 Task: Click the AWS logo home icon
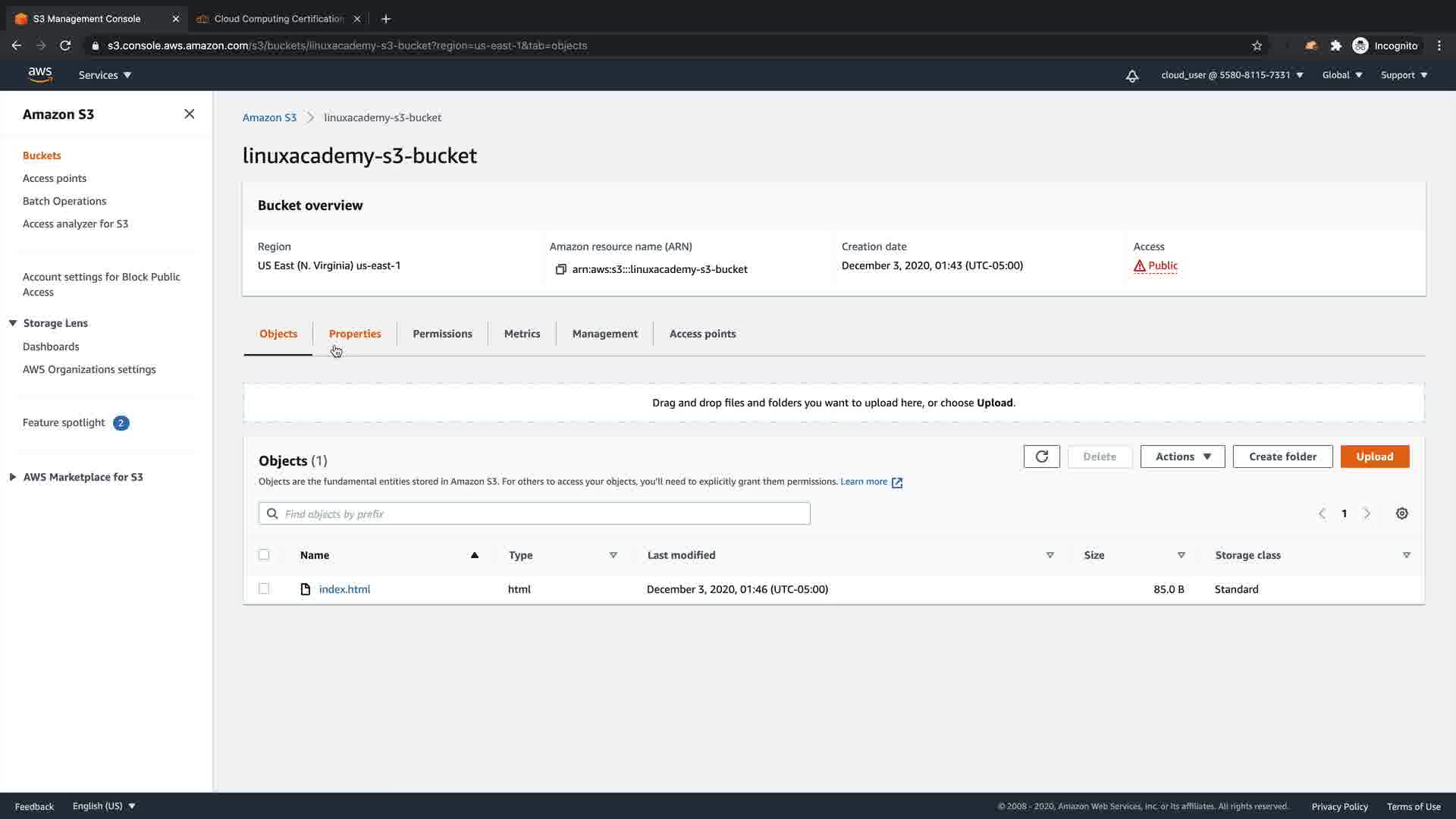click(39, 74)
